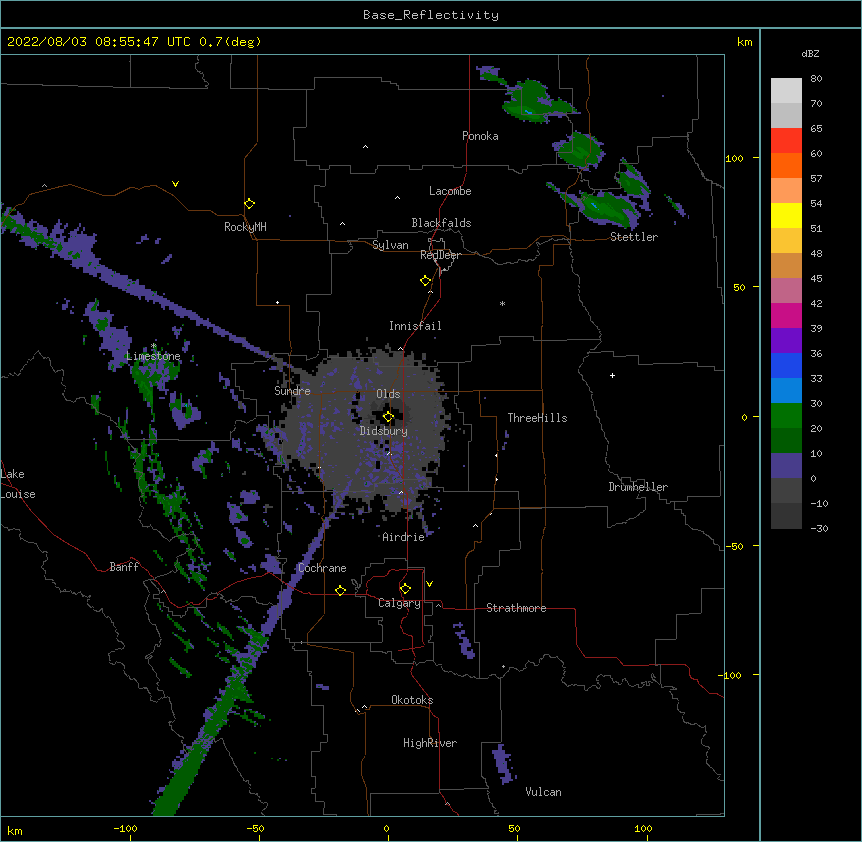Image resolution: width=862 pixels, height=842 pixels.
Task: Click the Drumheller label
Action: point(638,487)
